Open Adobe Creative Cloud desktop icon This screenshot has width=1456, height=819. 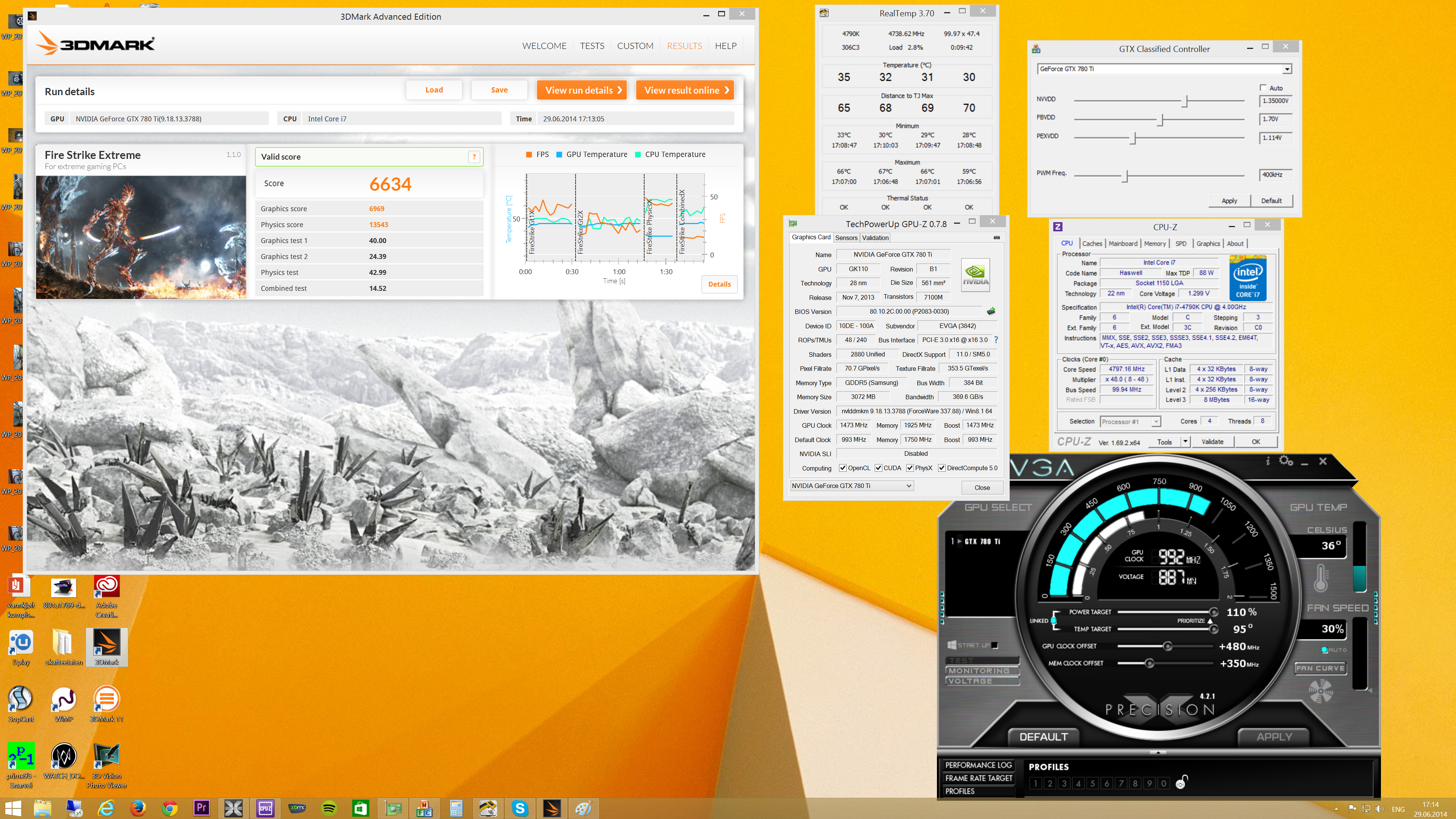(x=106, y=596)
